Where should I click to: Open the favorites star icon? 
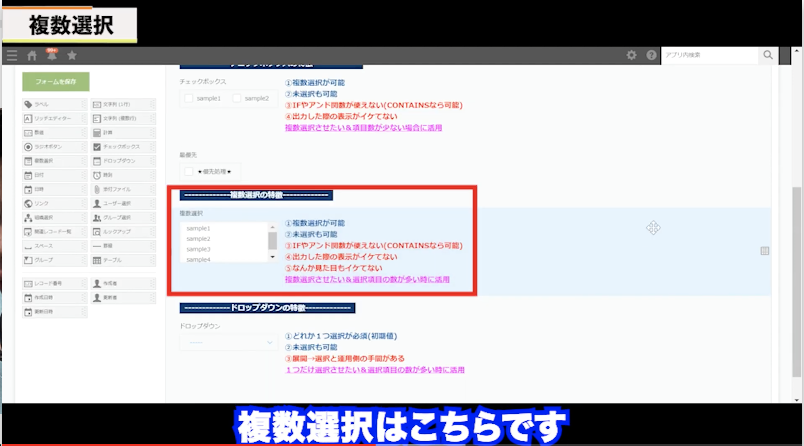[72, 56]
